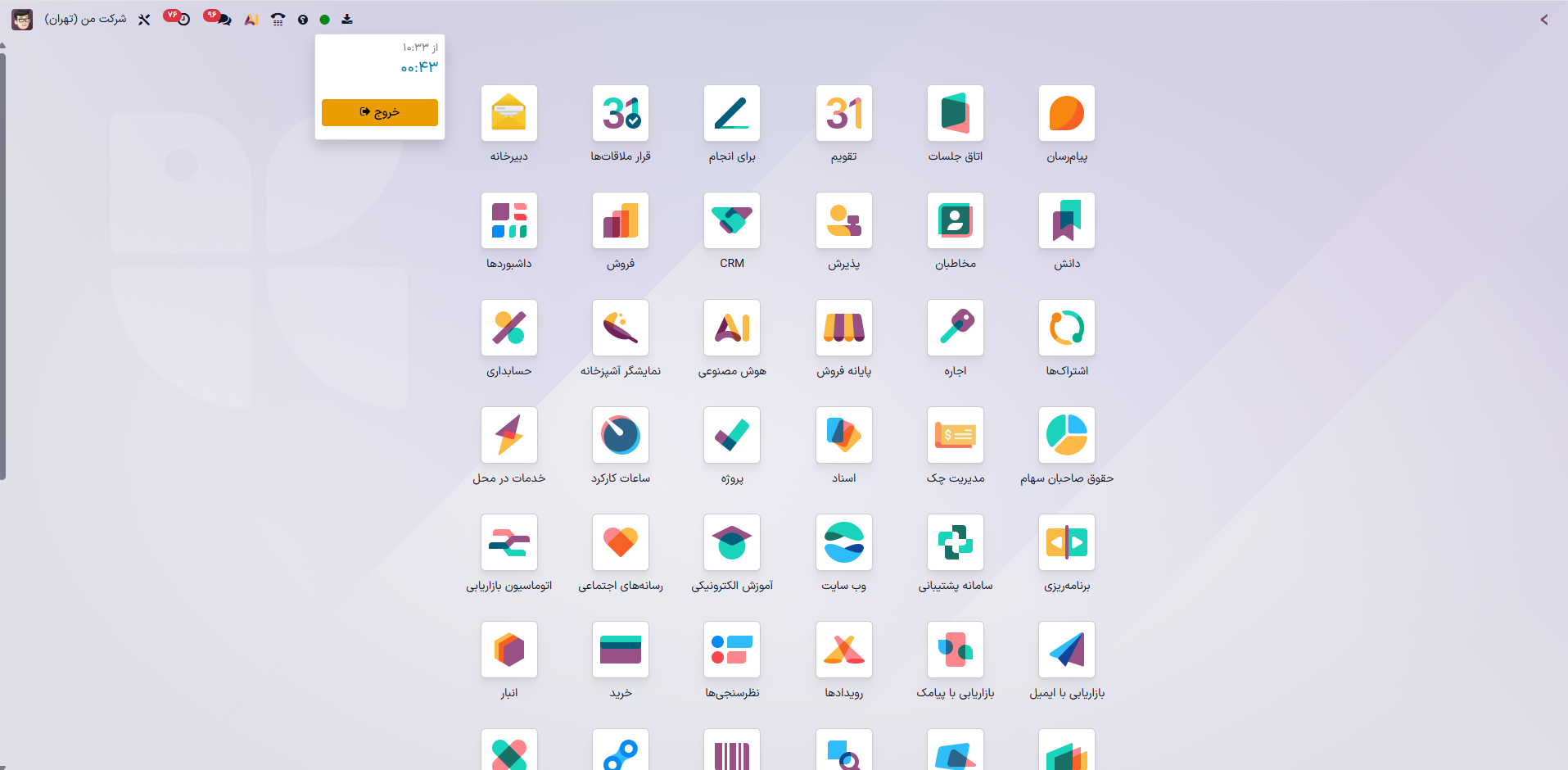This screenshot has width=1568, height=770.
Task: Open the Sales (فروش) app
Action: [621, 220]
